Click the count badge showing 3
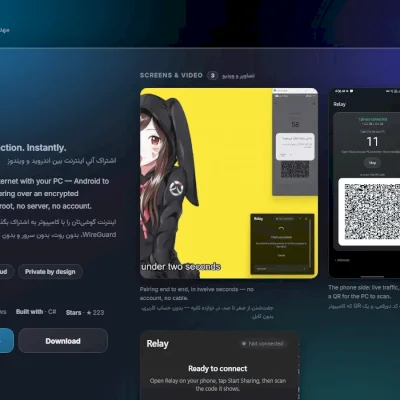The height and width of the screenshot is (400, 400). 212,75
